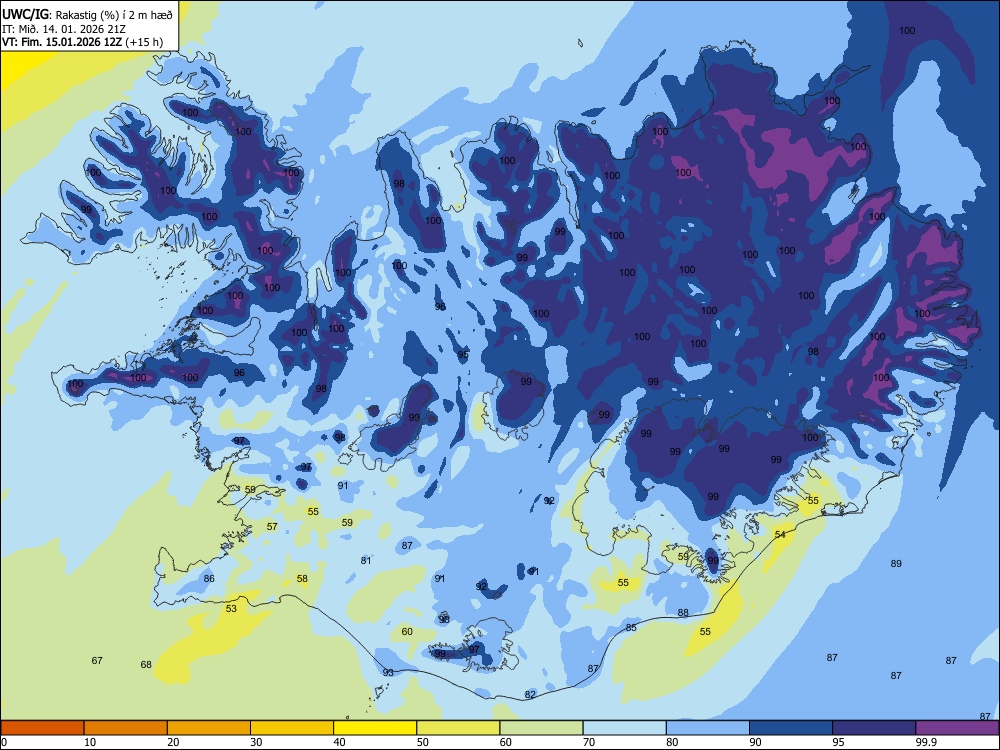
Task: Click the legend scale tick label '90'
Action: (x=755, y=742)
